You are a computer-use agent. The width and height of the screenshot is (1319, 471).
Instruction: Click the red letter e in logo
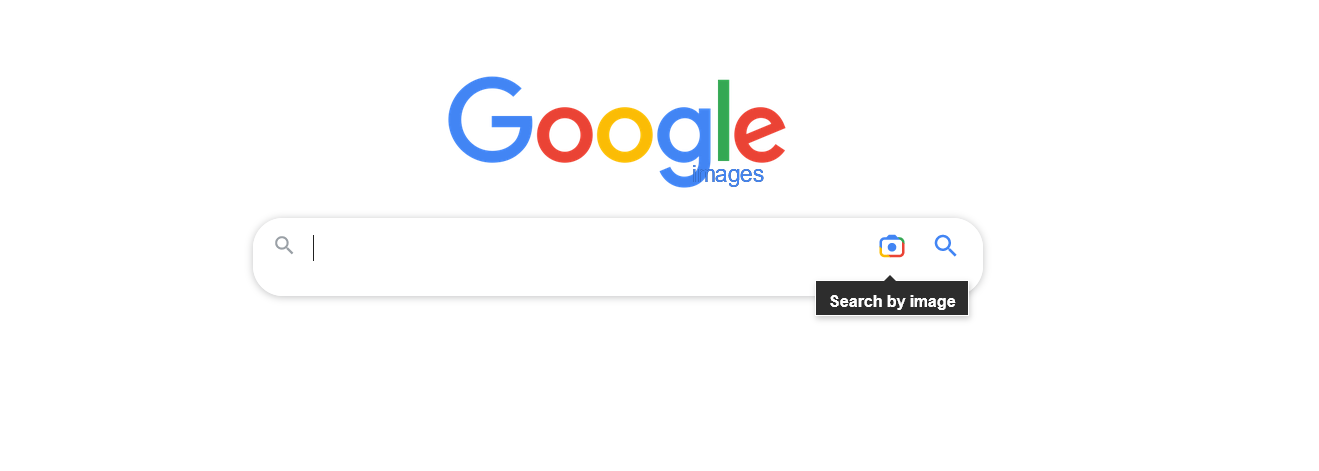(760, 134)
